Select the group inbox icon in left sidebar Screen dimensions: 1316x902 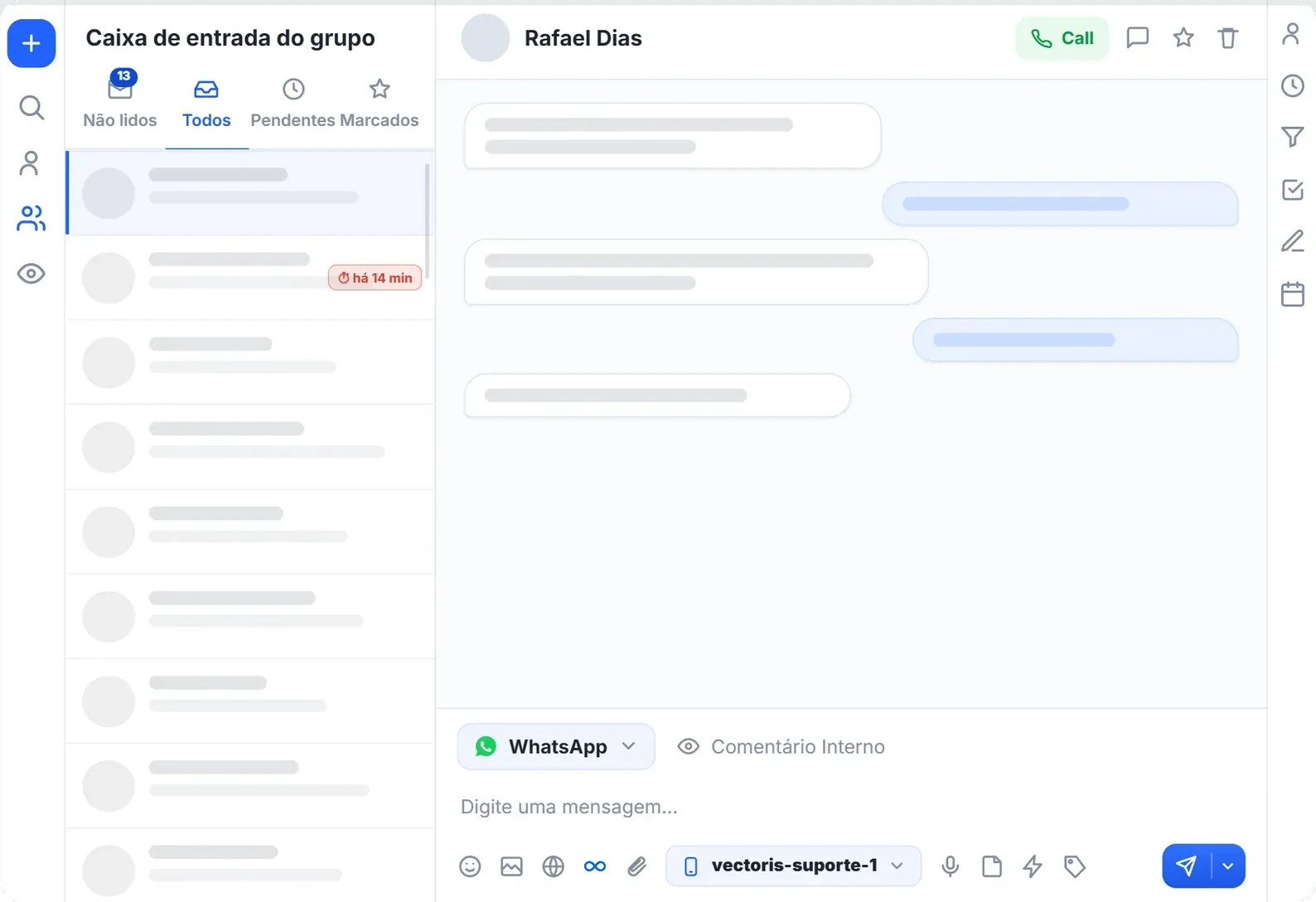click(x=31, y=219)
